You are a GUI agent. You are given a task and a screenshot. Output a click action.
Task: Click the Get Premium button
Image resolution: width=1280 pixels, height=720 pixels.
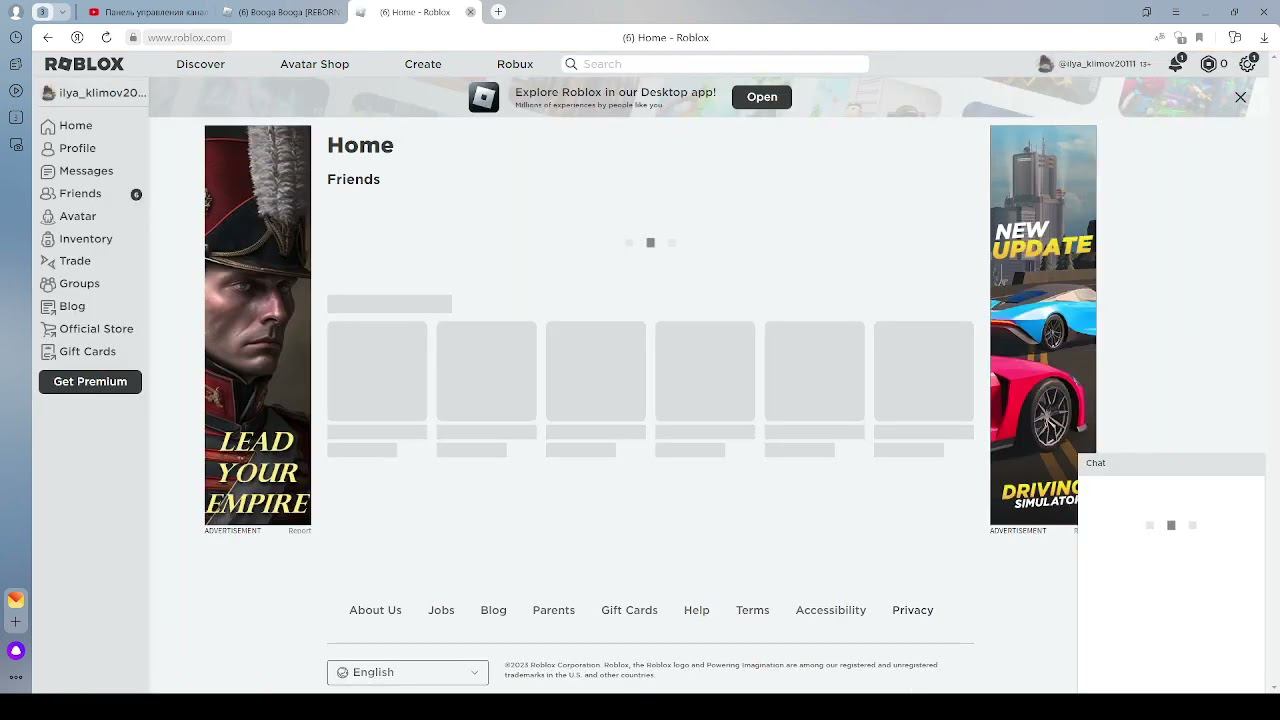tap(90, 382)
